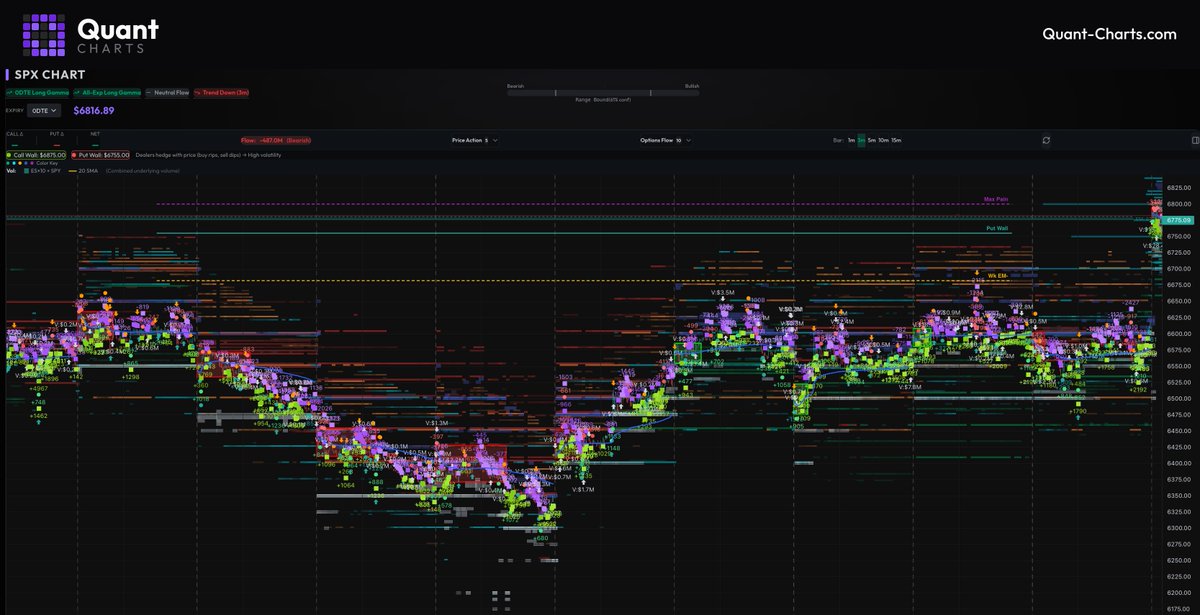This screenshot has width=1200, height=615.
Task: Click the Neutral Flow badge
Action: (x=167, y=92)
